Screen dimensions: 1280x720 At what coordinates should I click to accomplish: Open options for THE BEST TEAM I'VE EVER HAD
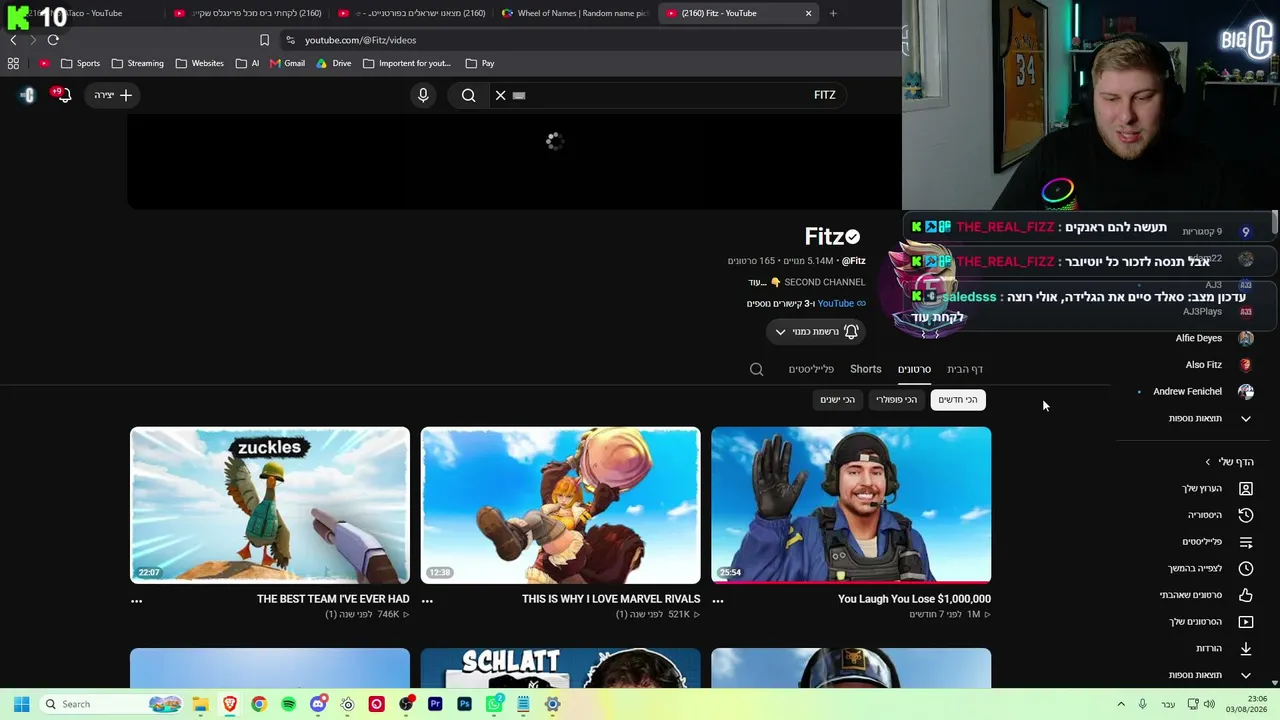pos(137,601)
